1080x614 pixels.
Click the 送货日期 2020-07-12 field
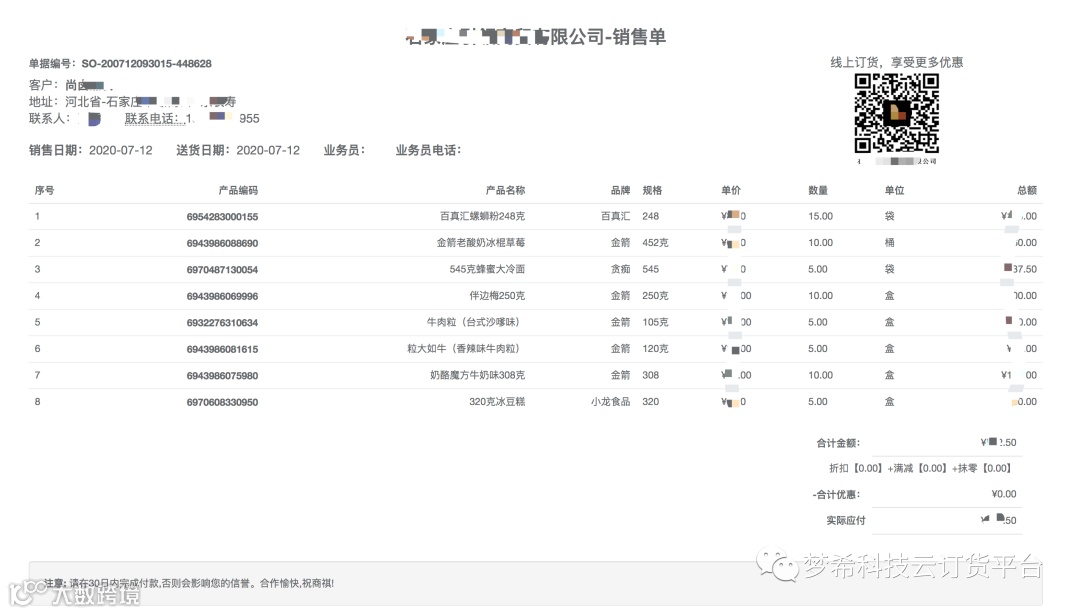click(x=238, y=150)
